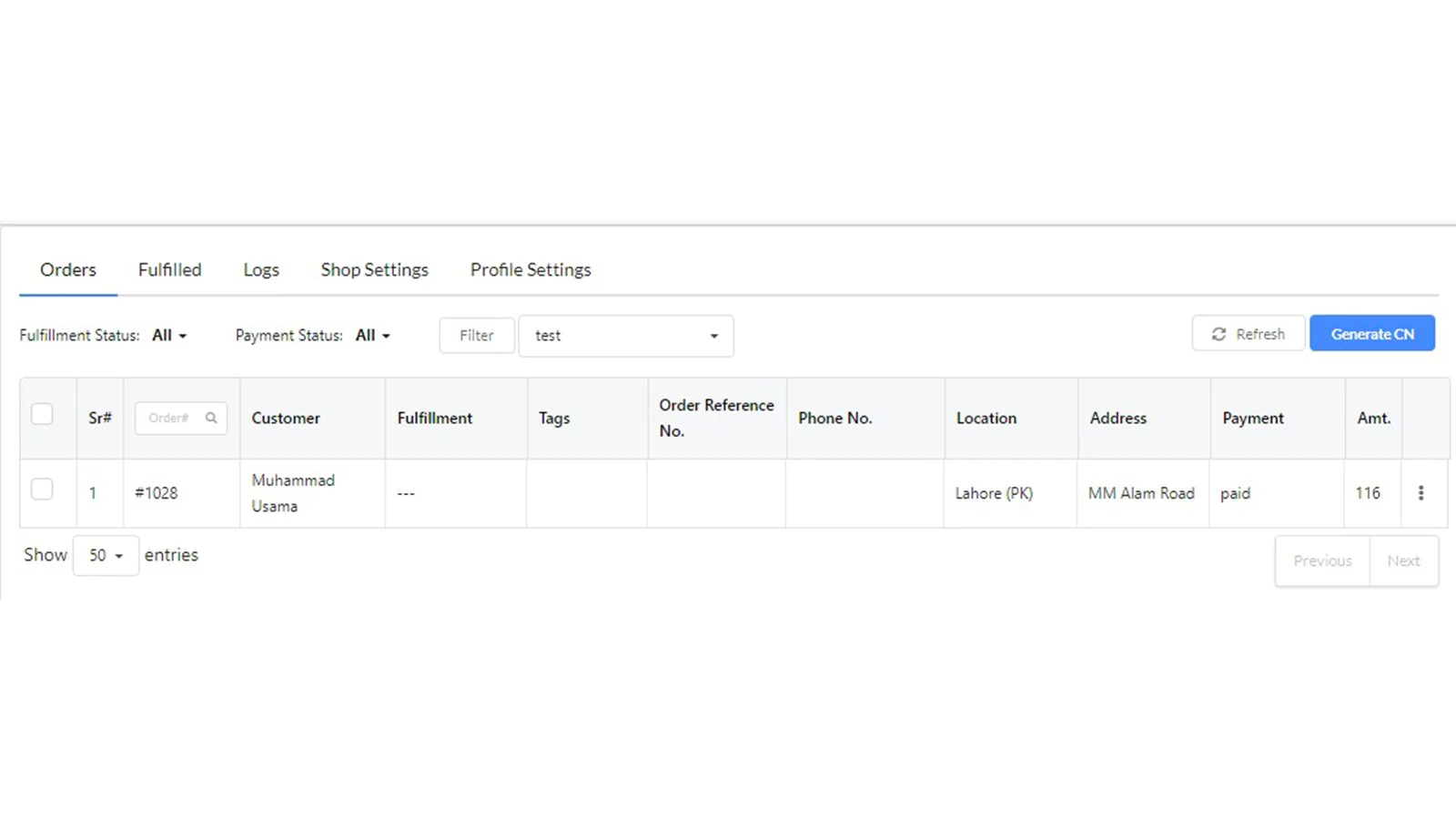
Task: Expand the test filter combo box
Action: tap(626, 336)
